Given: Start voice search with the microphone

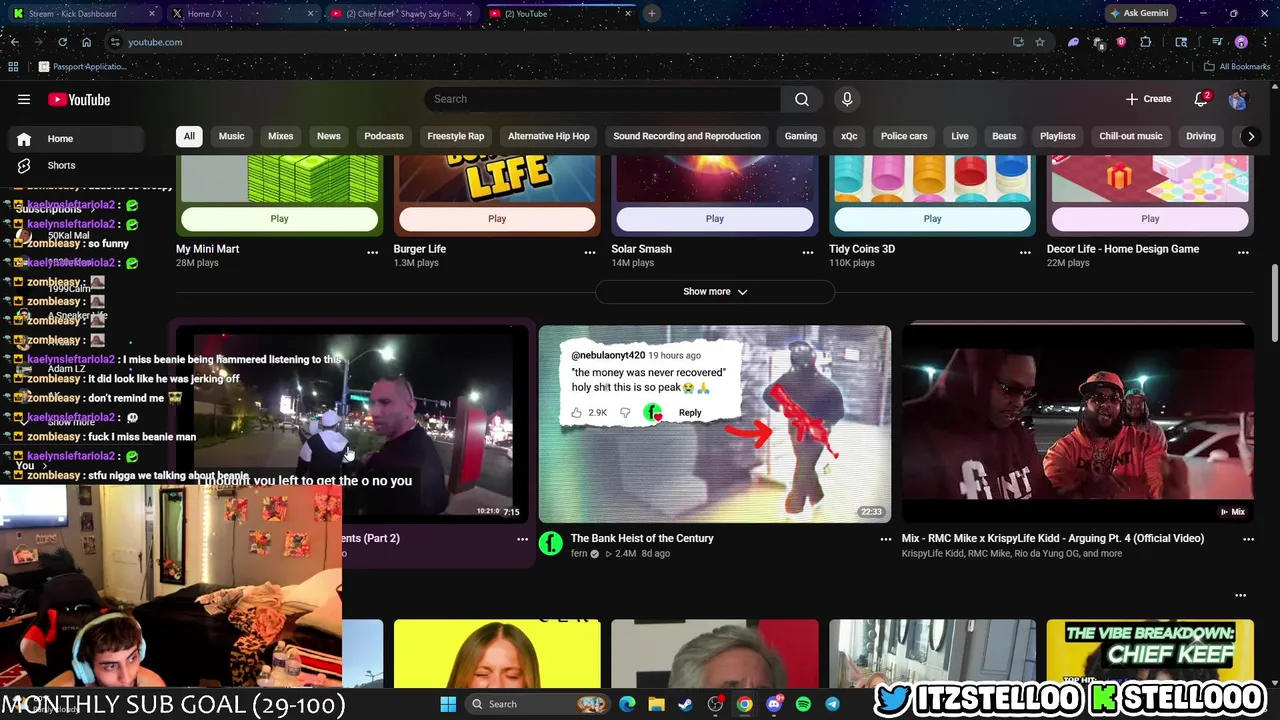Looking at the screenshot, I should 847,99.
